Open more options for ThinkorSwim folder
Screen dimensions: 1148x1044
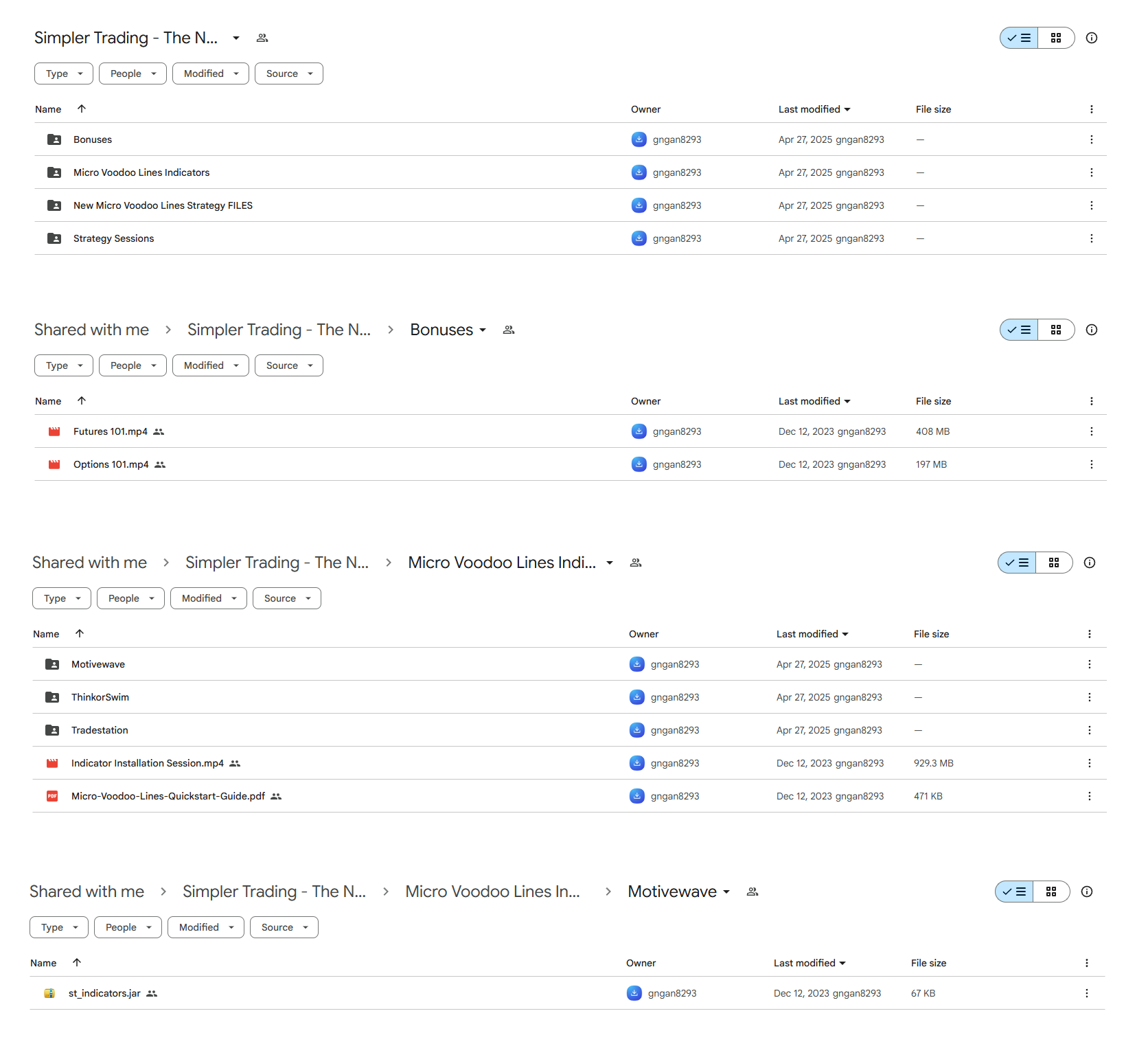pos(1089,697)
